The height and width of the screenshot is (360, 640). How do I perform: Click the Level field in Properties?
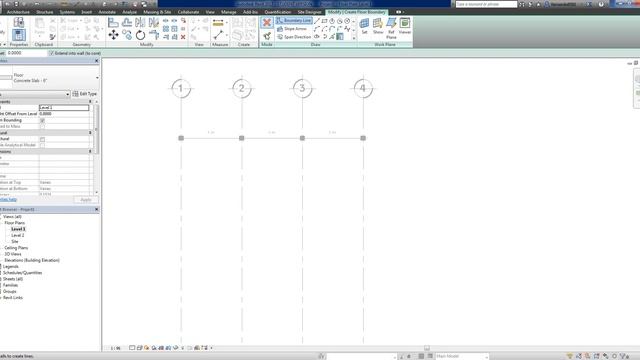click(x=64, y=108)
